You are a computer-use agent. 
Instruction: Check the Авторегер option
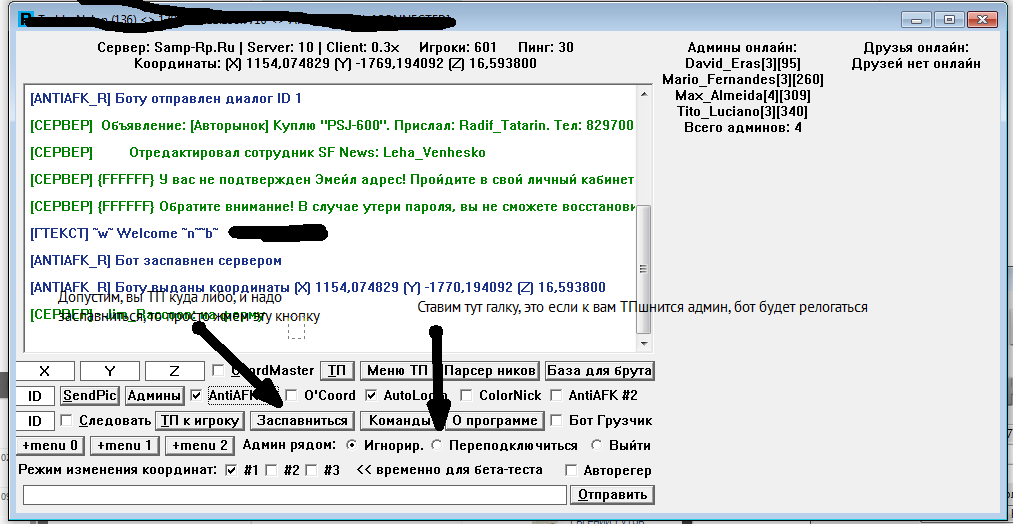tap(572, 470)
